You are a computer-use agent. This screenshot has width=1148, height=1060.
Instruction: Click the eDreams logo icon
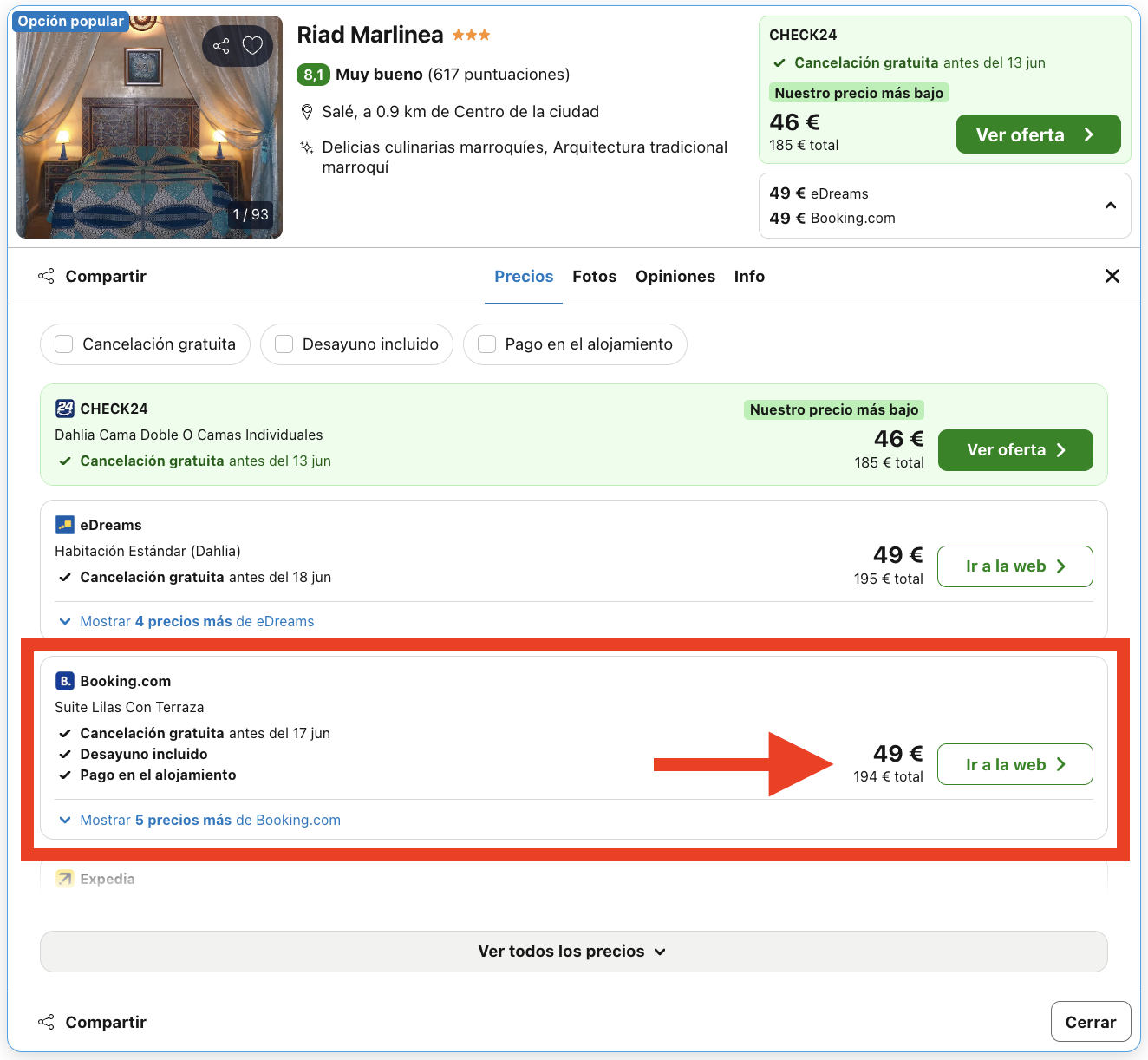point(65,525)
